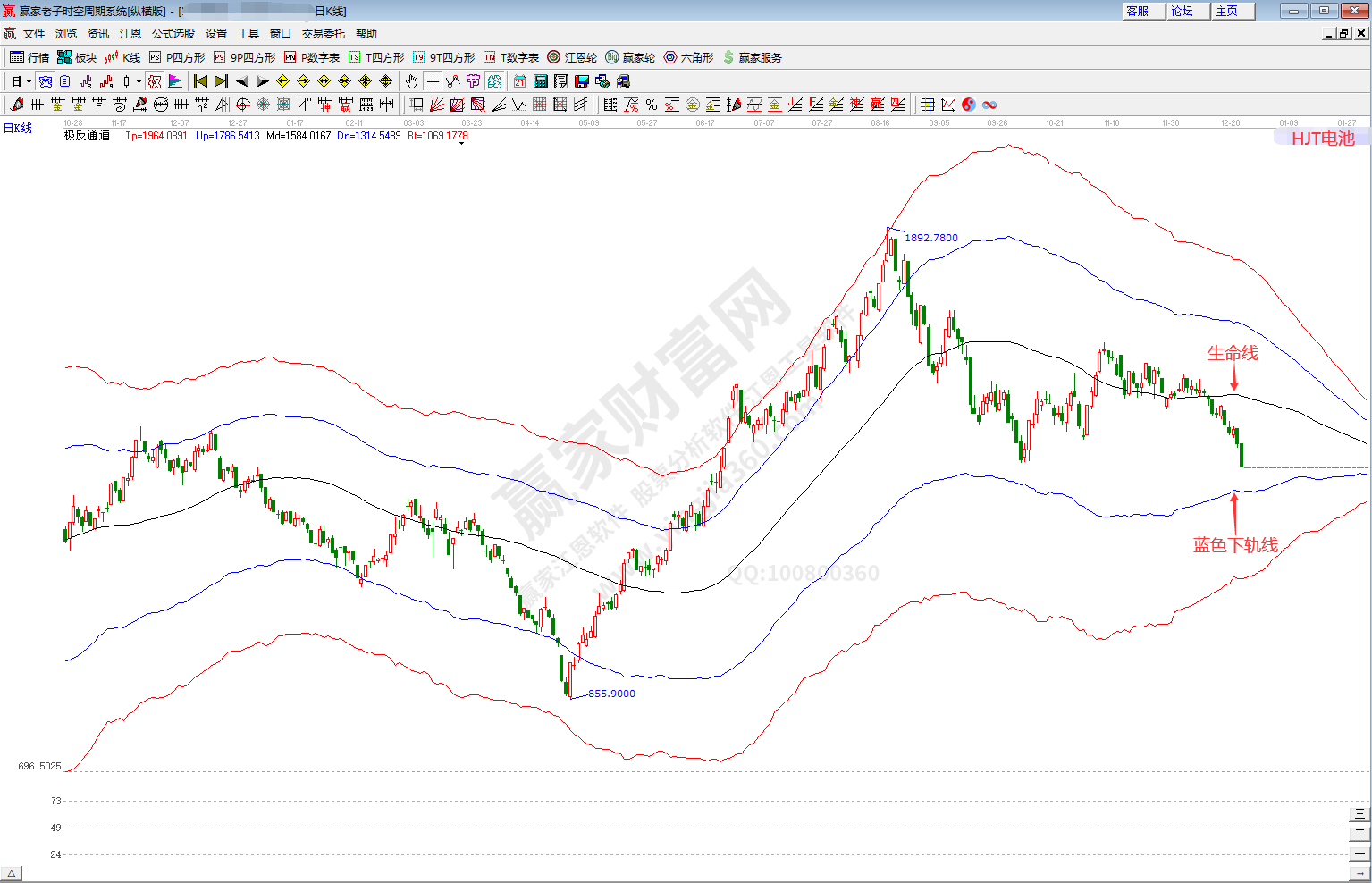The width and height of the screenshot is (1372, 883).
Task: Toggle the highlighted pennant flag button
Action: (x=175, y=81)
